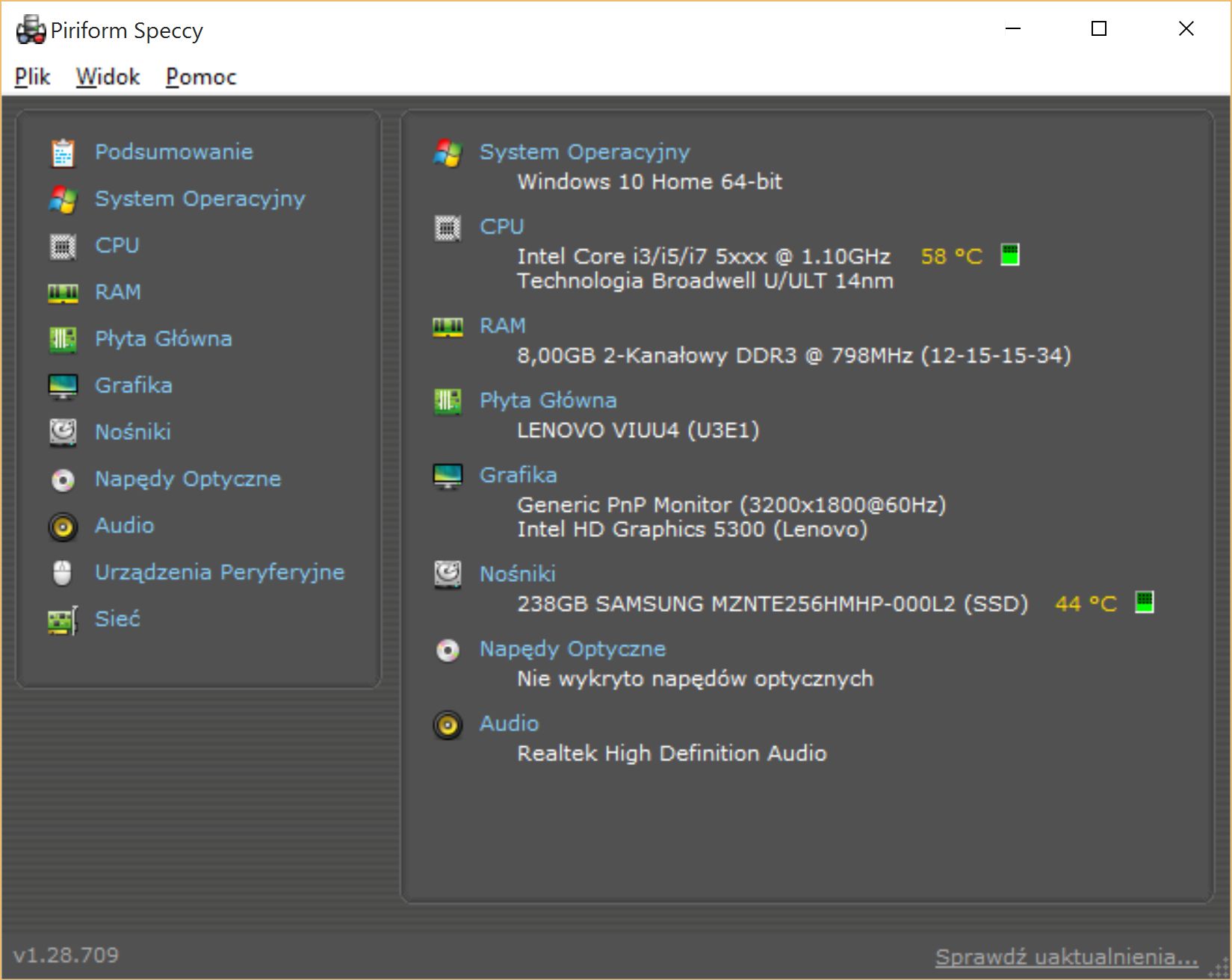Click the Windows 10 Home 64-bit text

pos(649,182)
